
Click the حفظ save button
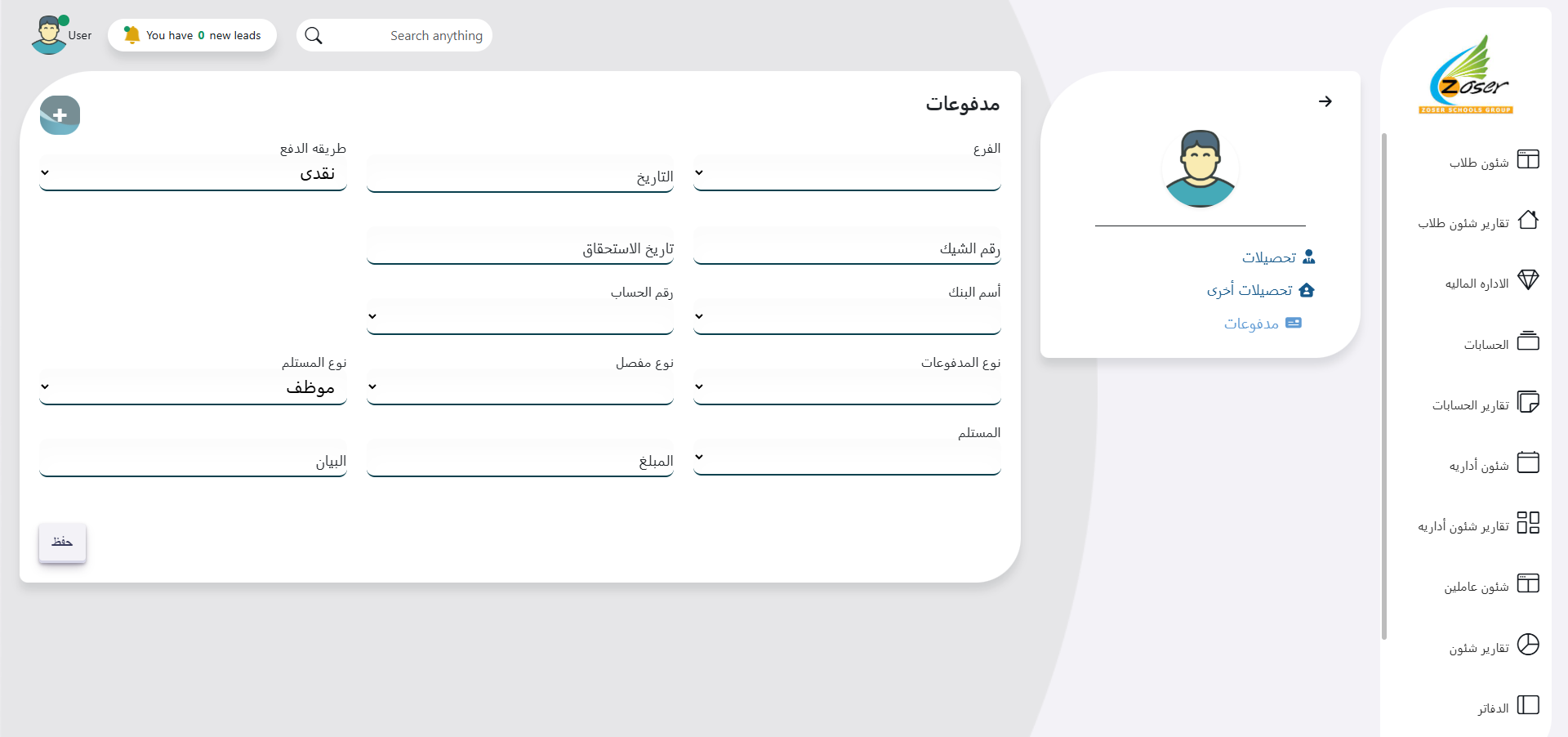coord(62,543)
